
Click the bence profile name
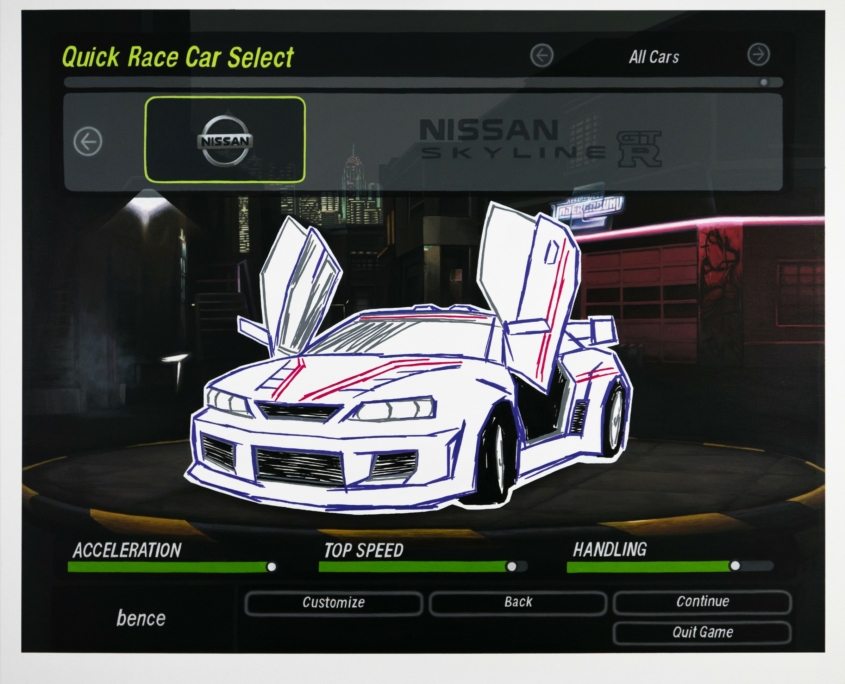[141, 618]
